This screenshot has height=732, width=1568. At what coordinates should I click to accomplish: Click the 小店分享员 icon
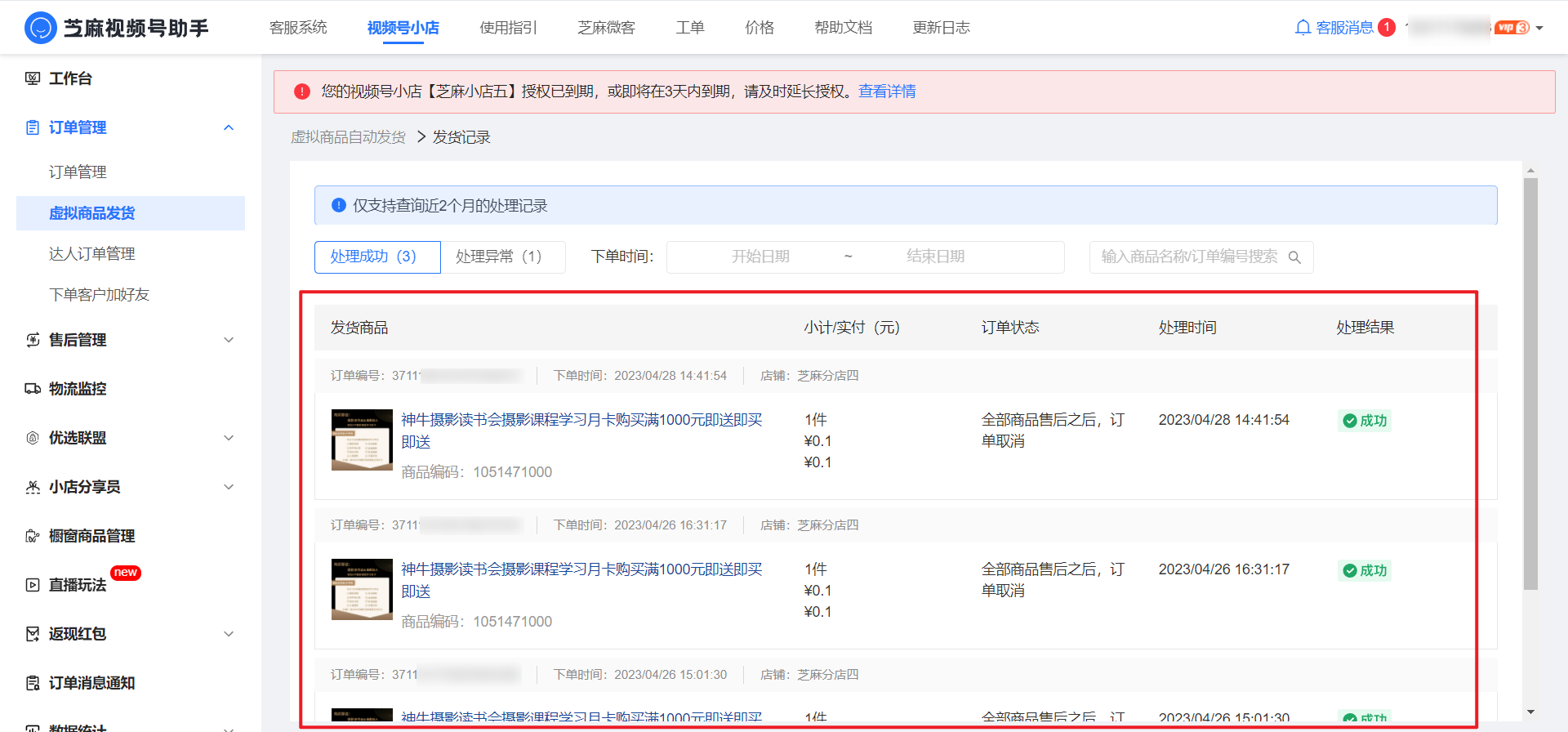pyautogui.click(x=33, y=487)
